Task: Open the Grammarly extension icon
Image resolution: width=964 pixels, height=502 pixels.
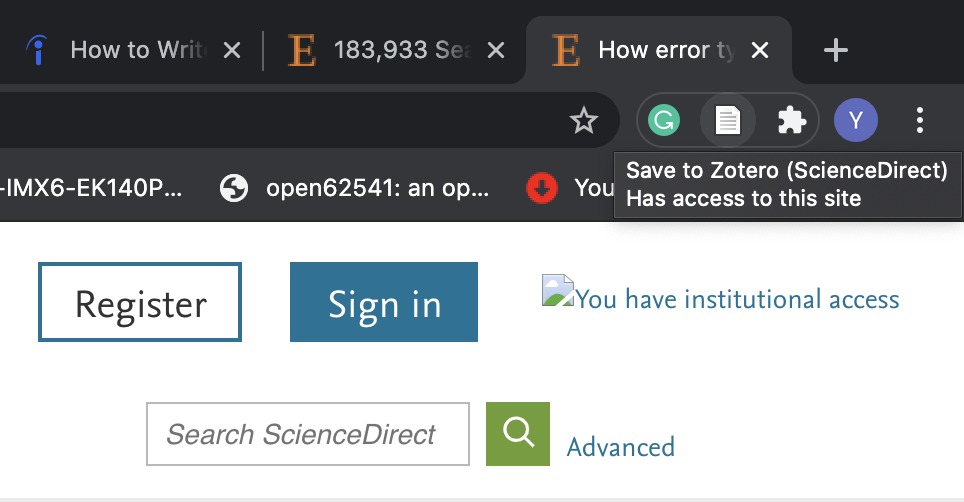Action: (x=663, y=121)
